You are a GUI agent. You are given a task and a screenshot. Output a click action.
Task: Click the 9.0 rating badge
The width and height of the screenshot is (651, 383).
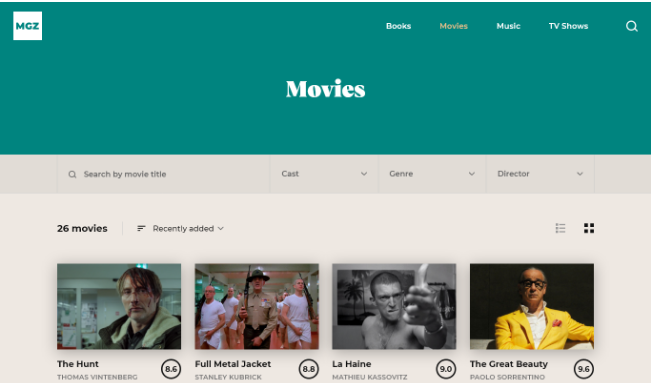tap(446, 369)
